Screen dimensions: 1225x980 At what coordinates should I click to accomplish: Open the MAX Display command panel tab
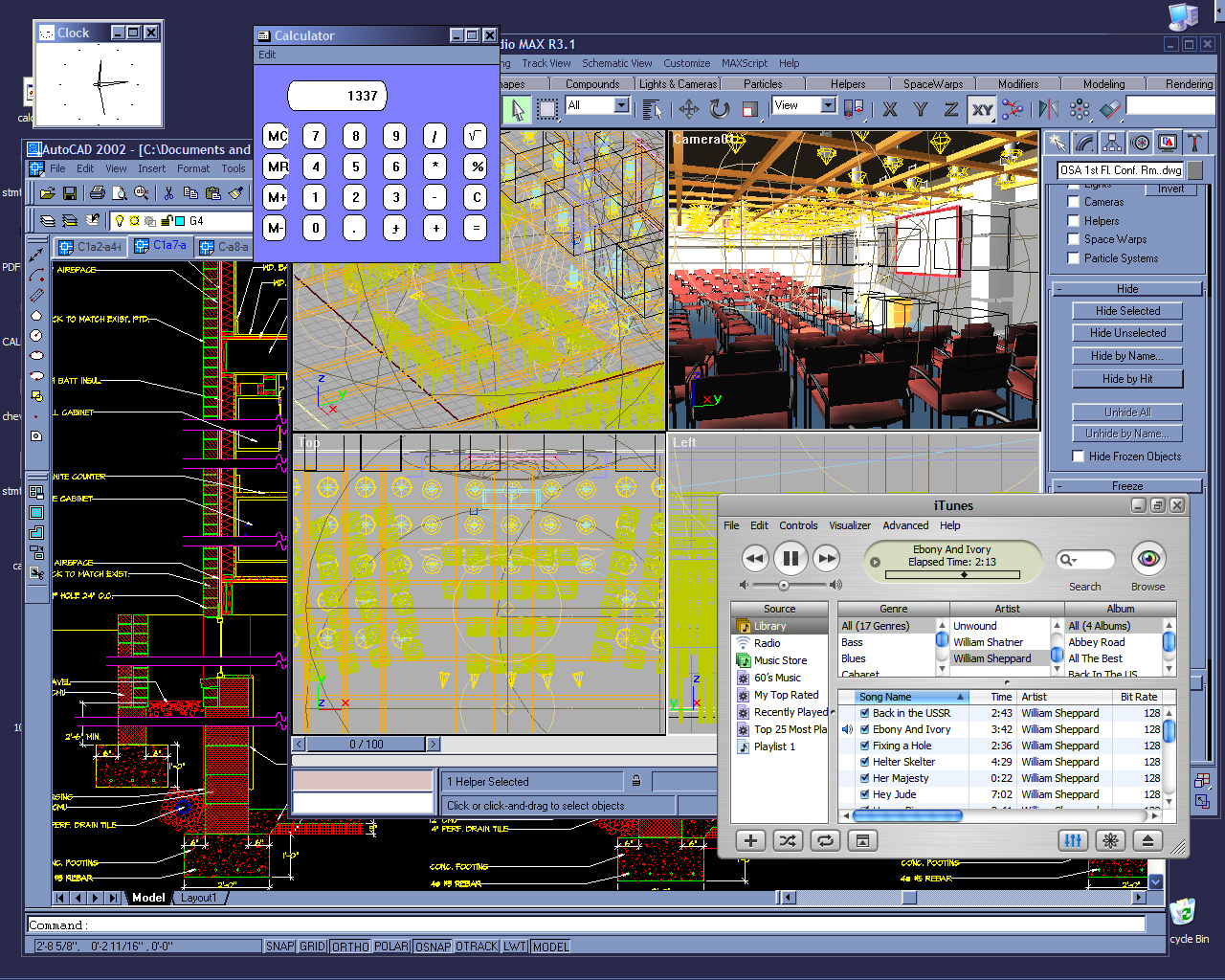(1168, 143)
